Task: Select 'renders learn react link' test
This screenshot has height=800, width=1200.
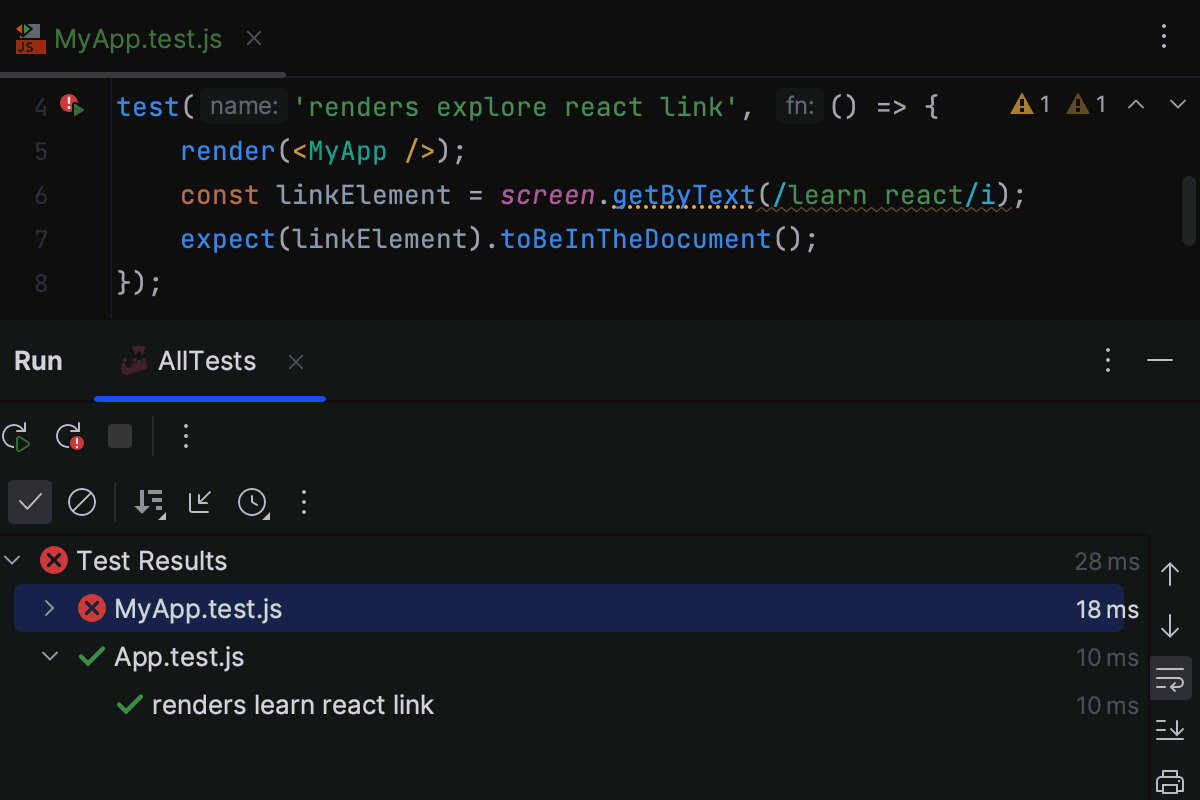Action: (x=292, y=705)
